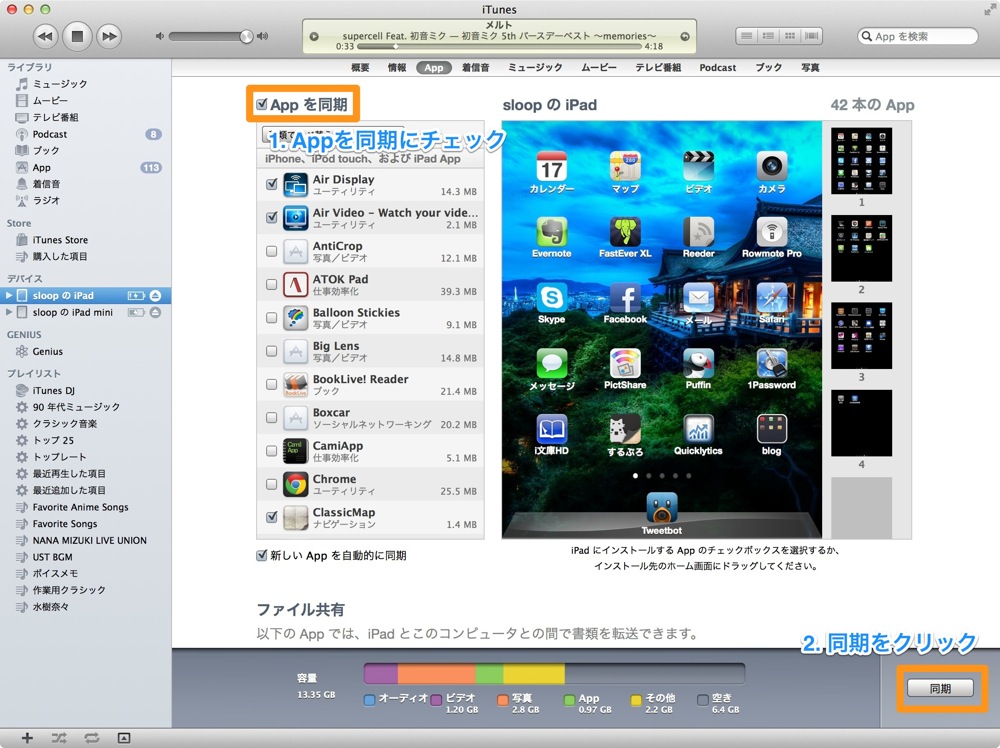The height and width of the screenshot is (748, 1000).
Task: Click the Evernote icon on iPad screen
Action: [x=552, y=232]
